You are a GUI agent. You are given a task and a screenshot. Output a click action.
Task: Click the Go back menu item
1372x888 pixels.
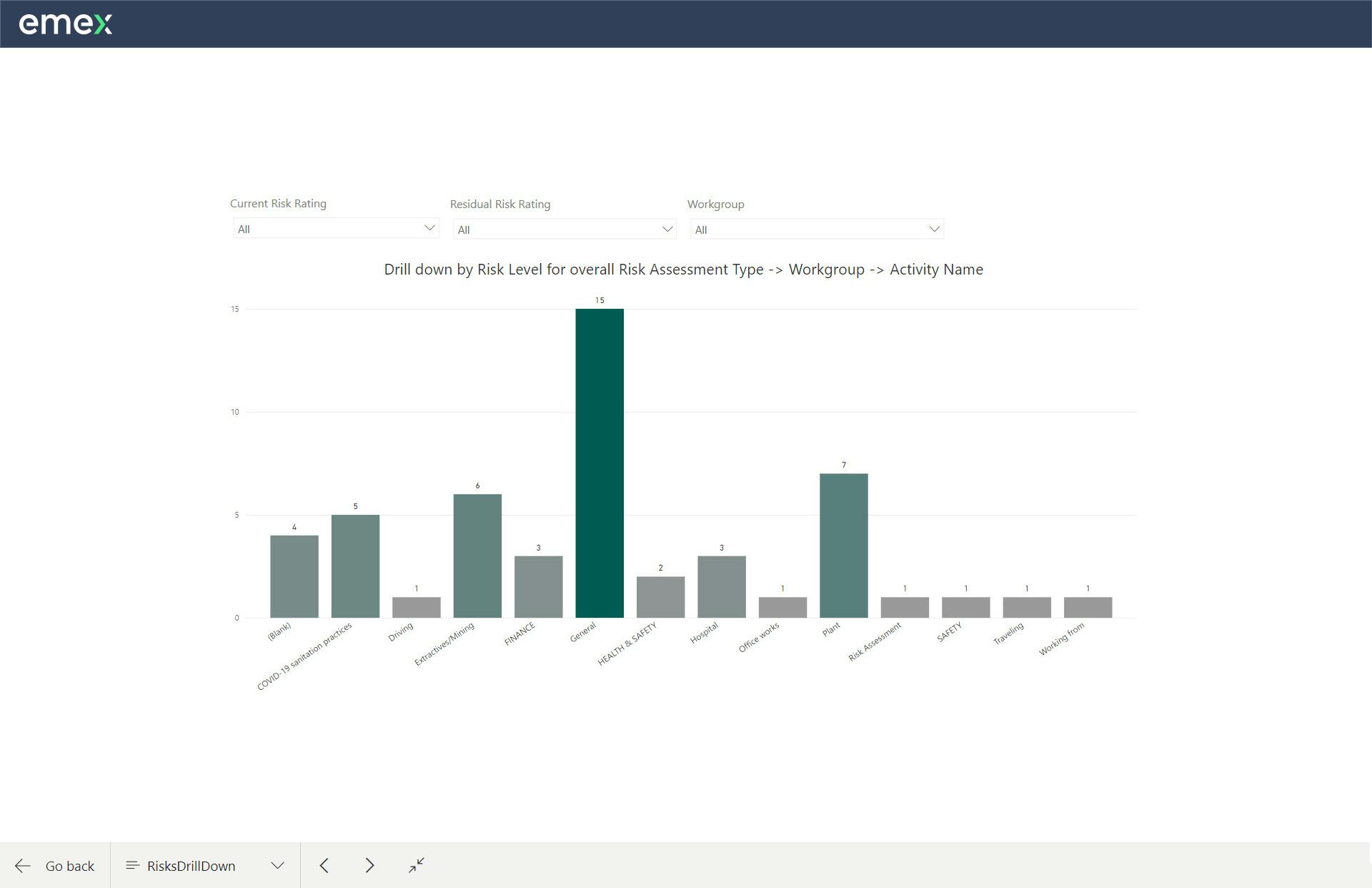[x=69, y=865]
